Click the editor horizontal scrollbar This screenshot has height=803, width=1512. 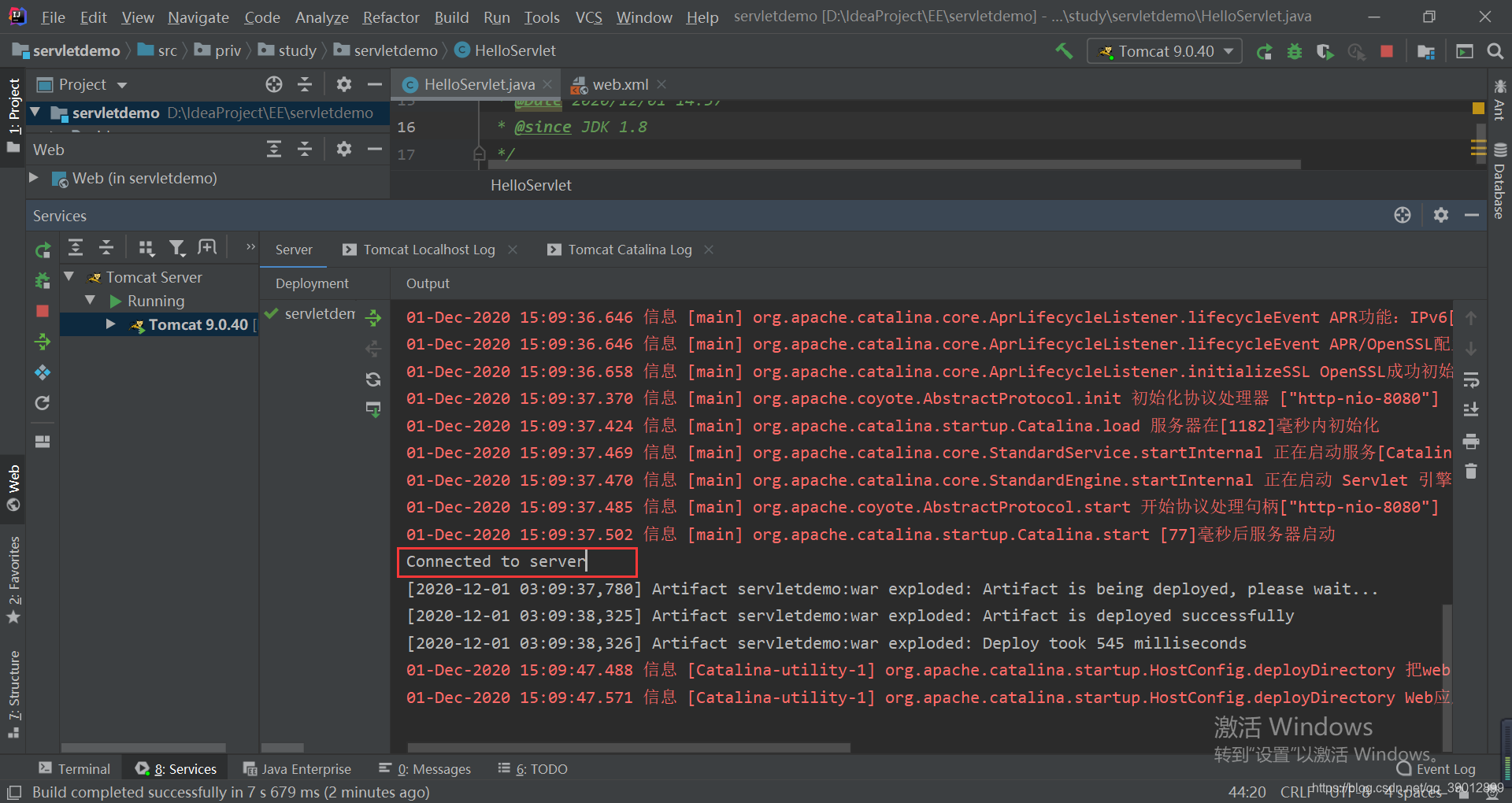[894, 165]
